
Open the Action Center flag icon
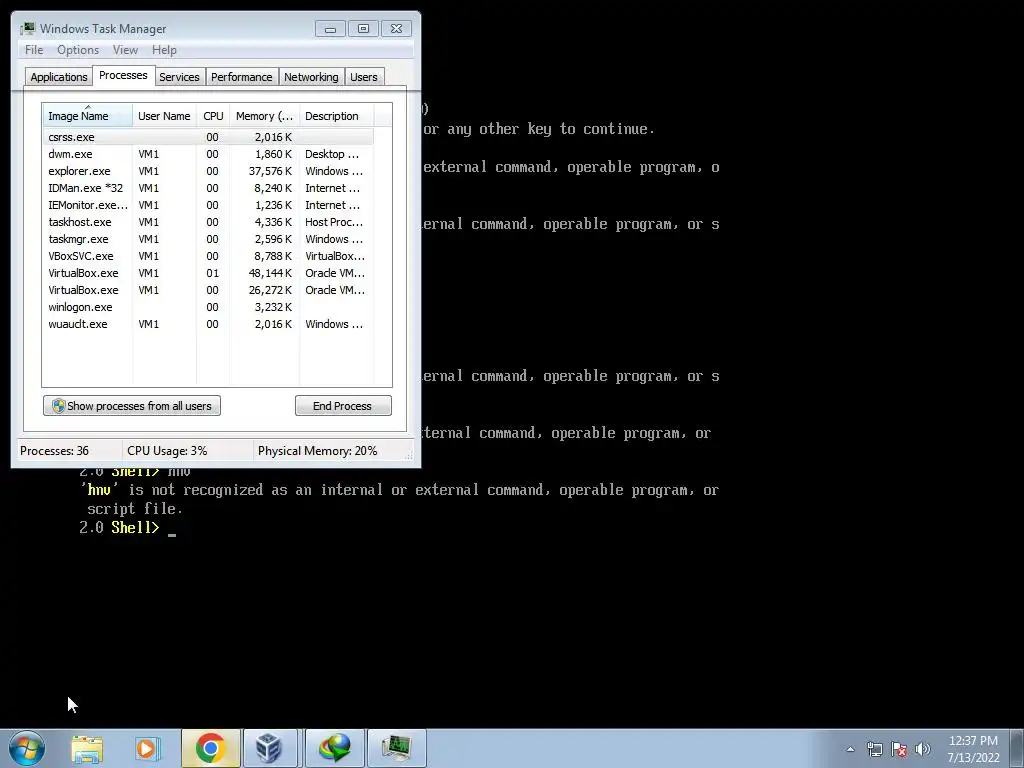point(899,749)
